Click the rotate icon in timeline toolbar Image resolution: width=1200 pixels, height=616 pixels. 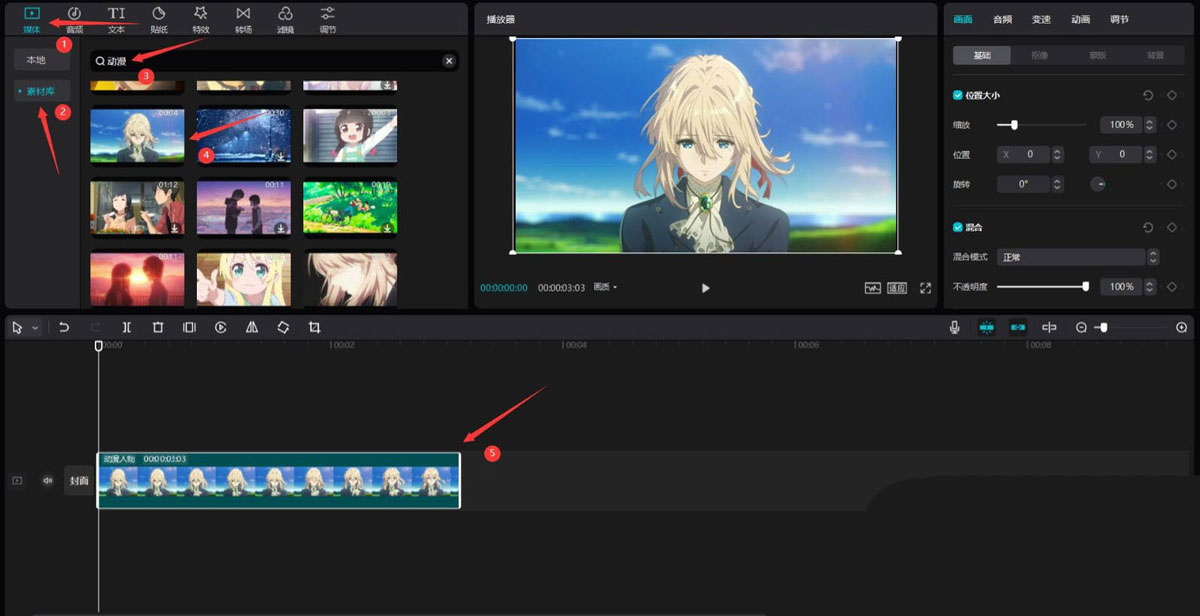(283, 327)
